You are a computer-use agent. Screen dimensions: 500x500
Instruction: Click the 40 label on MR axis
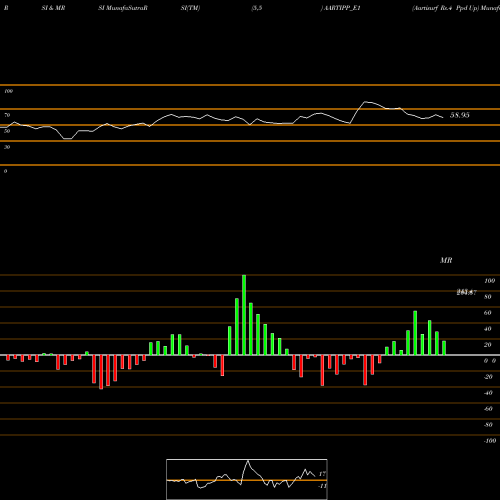(488, 329)
